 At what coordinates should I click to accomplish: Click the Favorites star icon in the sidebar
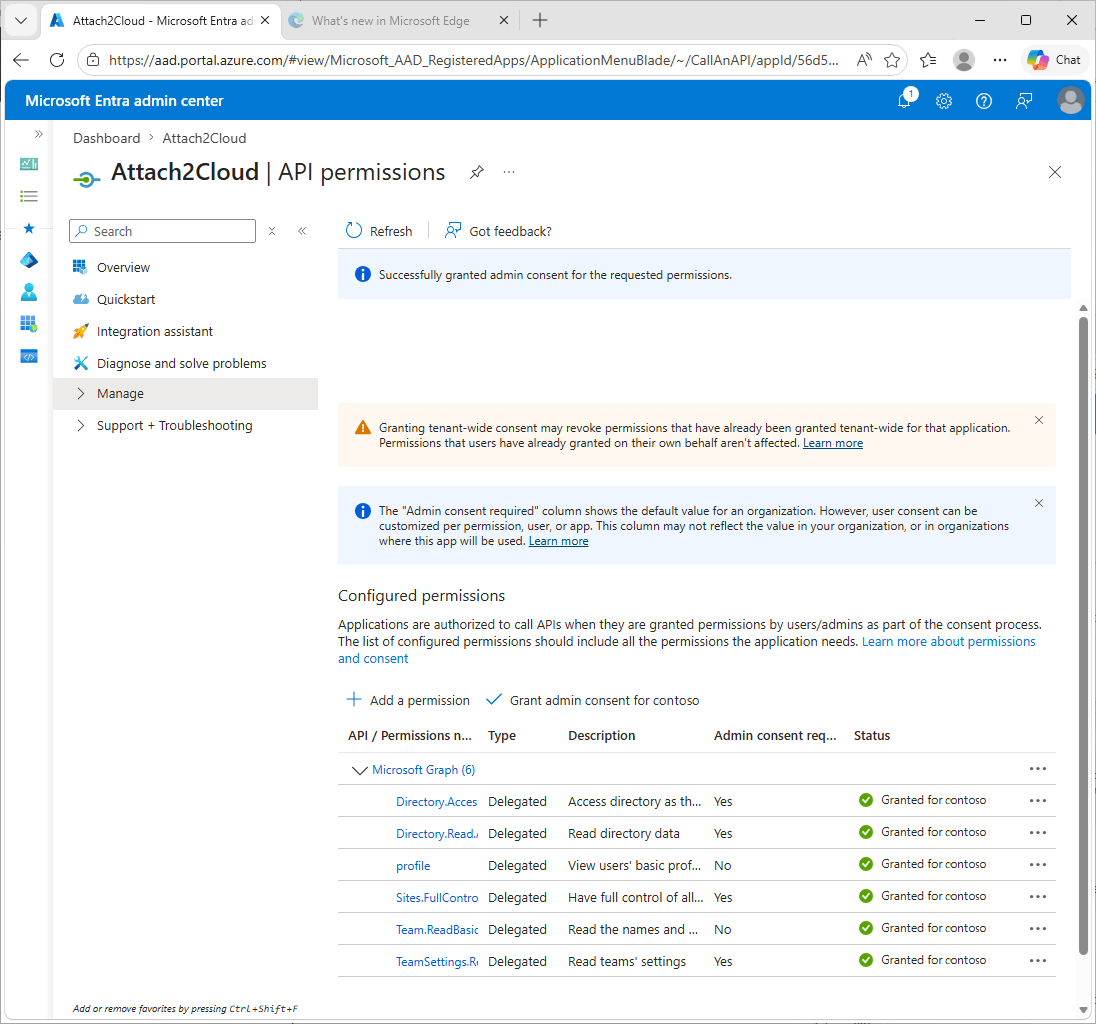coord(28,228)
